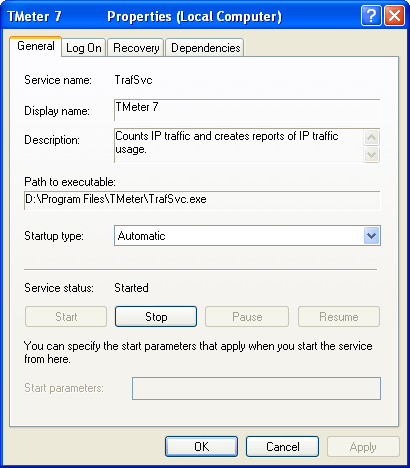Click the start parameters instruction text

point(198,353)
